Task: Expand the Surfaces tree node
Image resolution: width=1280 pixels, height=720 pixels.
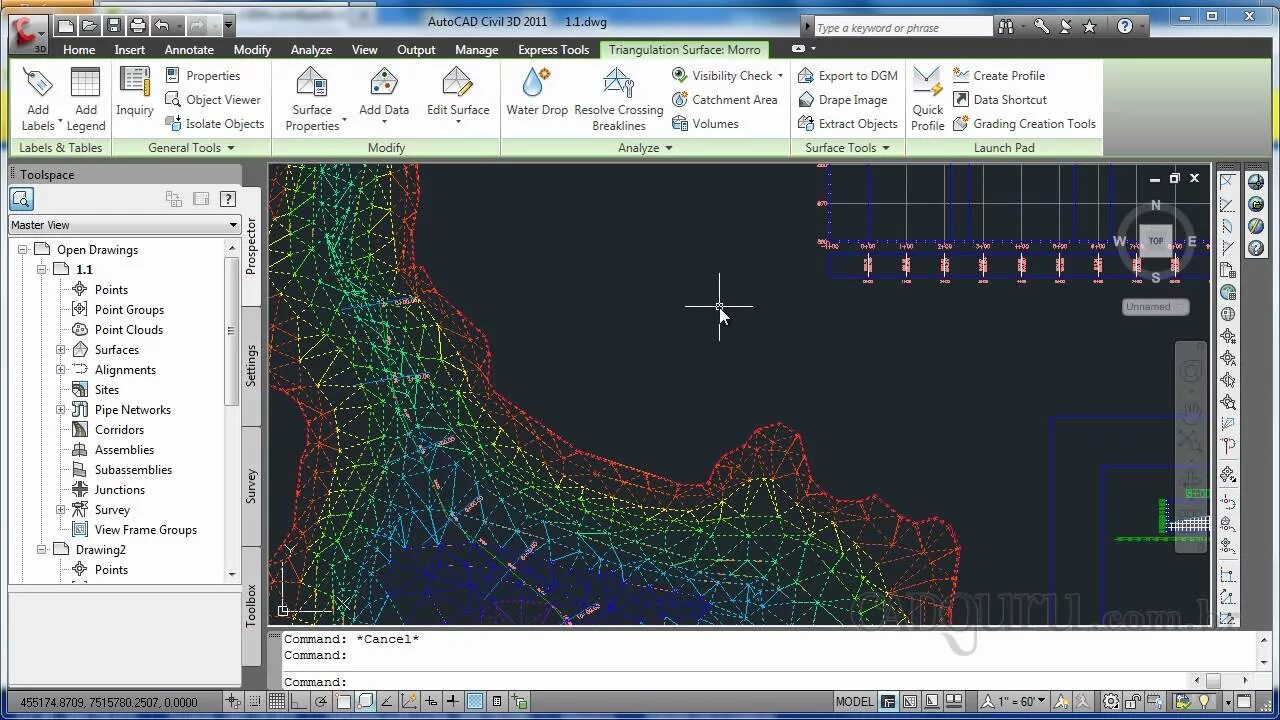Action: click(61, 350)
